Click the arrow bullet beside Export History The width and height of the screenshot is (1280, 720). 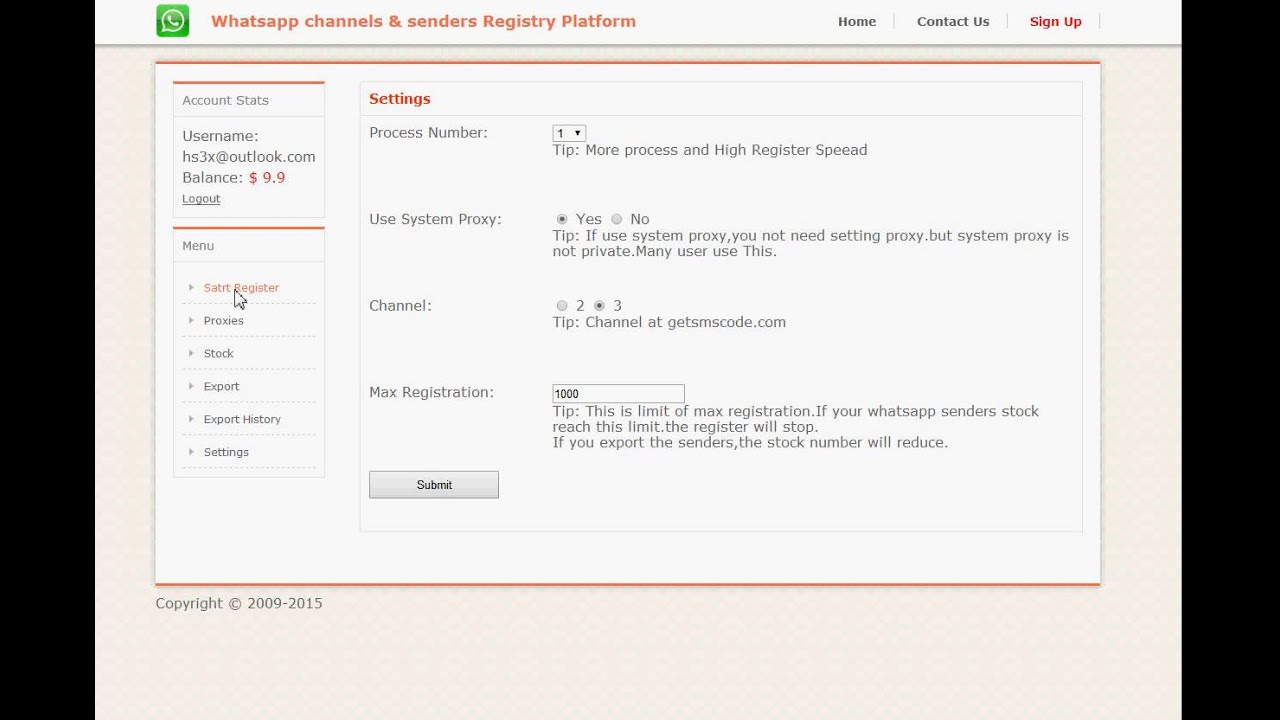(x=191, y=420)
